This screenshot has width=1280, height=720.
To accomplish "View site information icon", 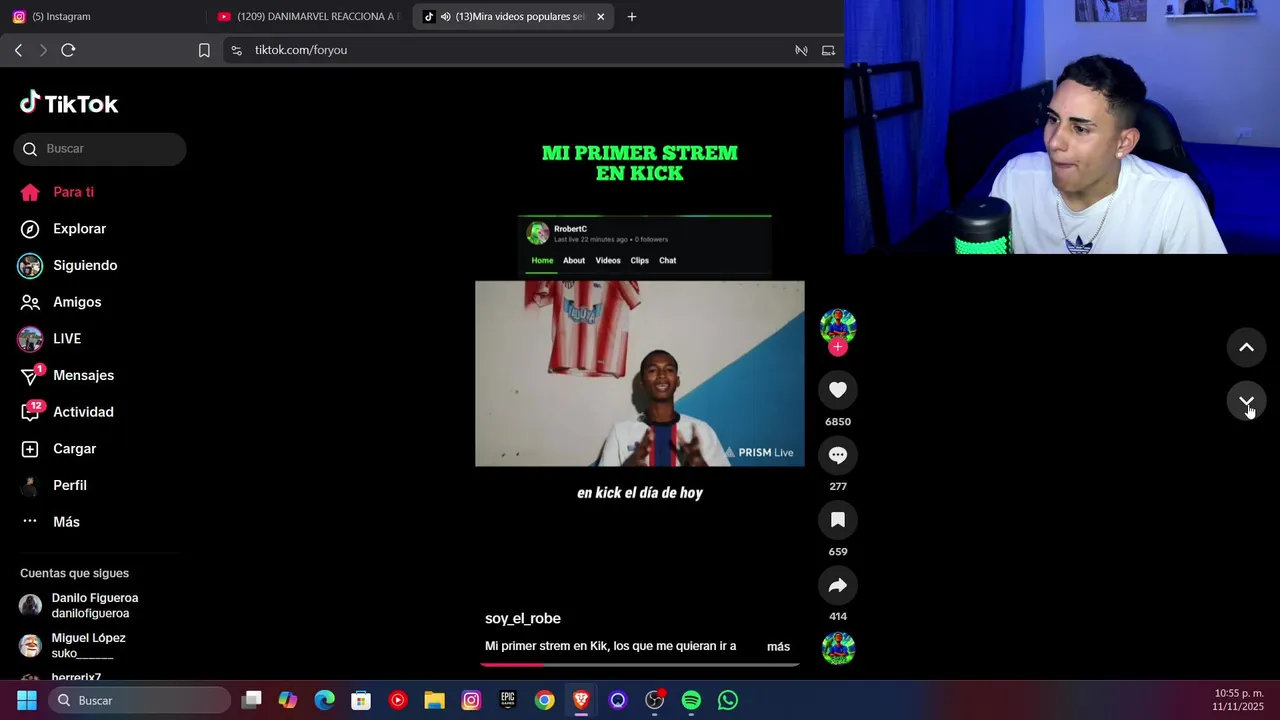I will pos(236,50).
